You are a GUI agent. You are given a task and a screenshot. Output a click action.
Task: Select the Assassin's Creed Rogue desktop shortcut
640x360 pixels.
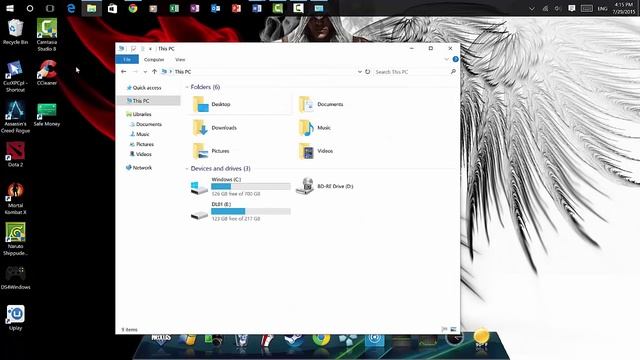(16, 117)
